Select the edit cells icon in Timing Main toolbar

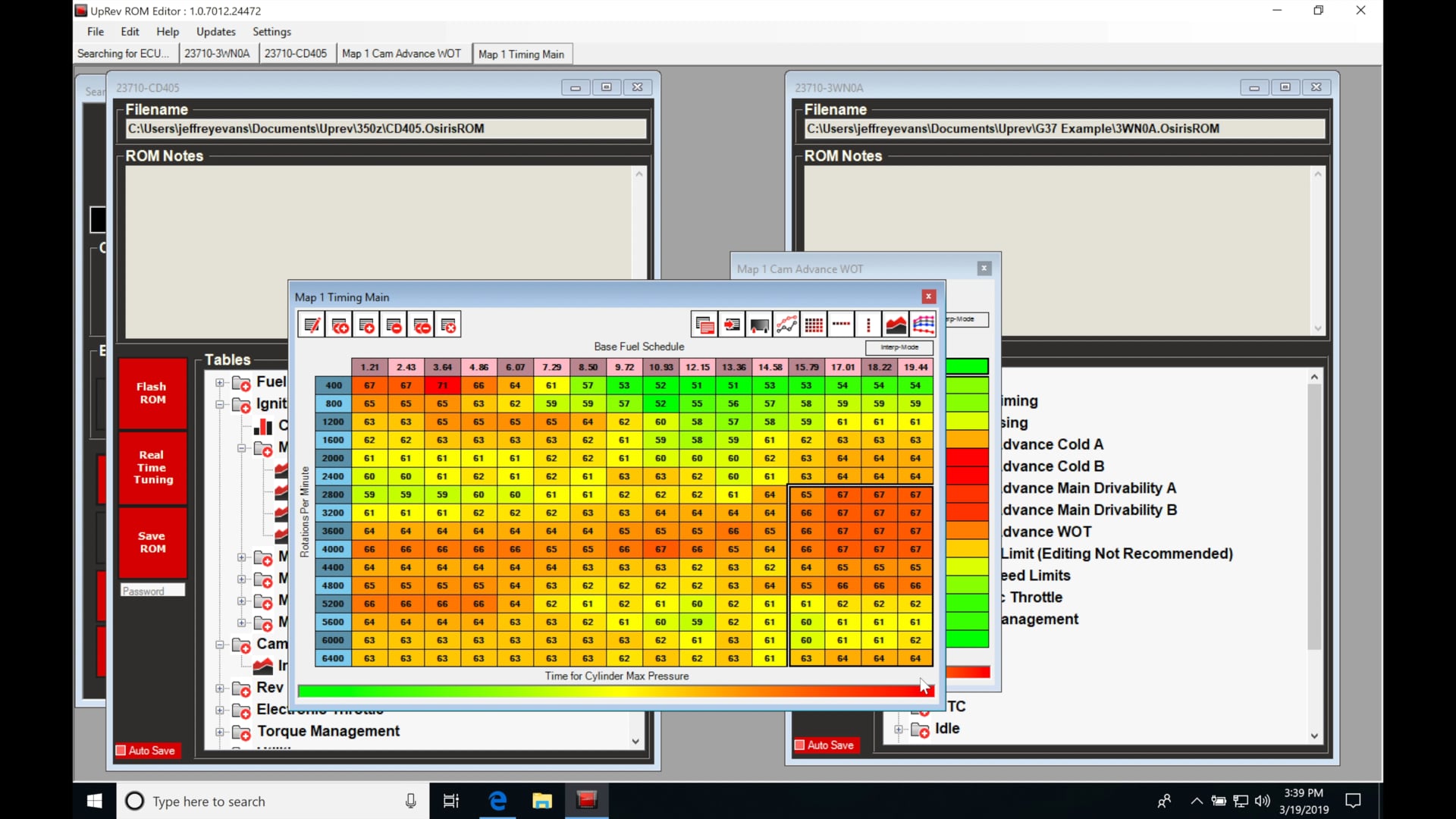point(312,324)
